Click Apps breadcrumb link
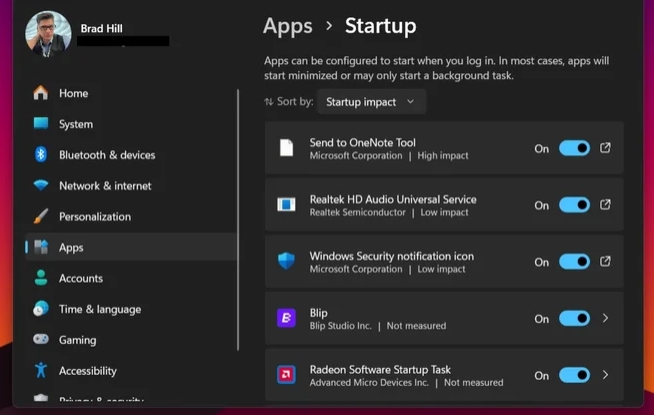 point(288,26)
